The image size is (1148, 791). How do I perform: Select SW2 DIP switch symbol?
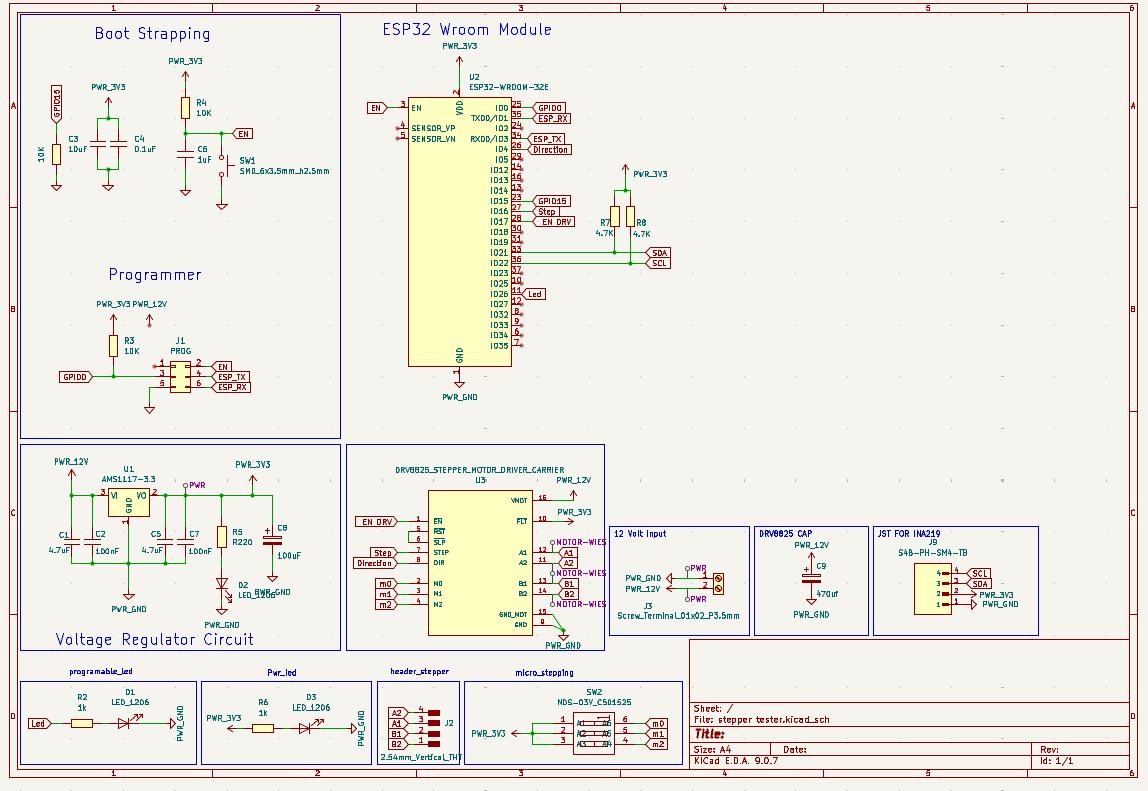tap(594, 732)
